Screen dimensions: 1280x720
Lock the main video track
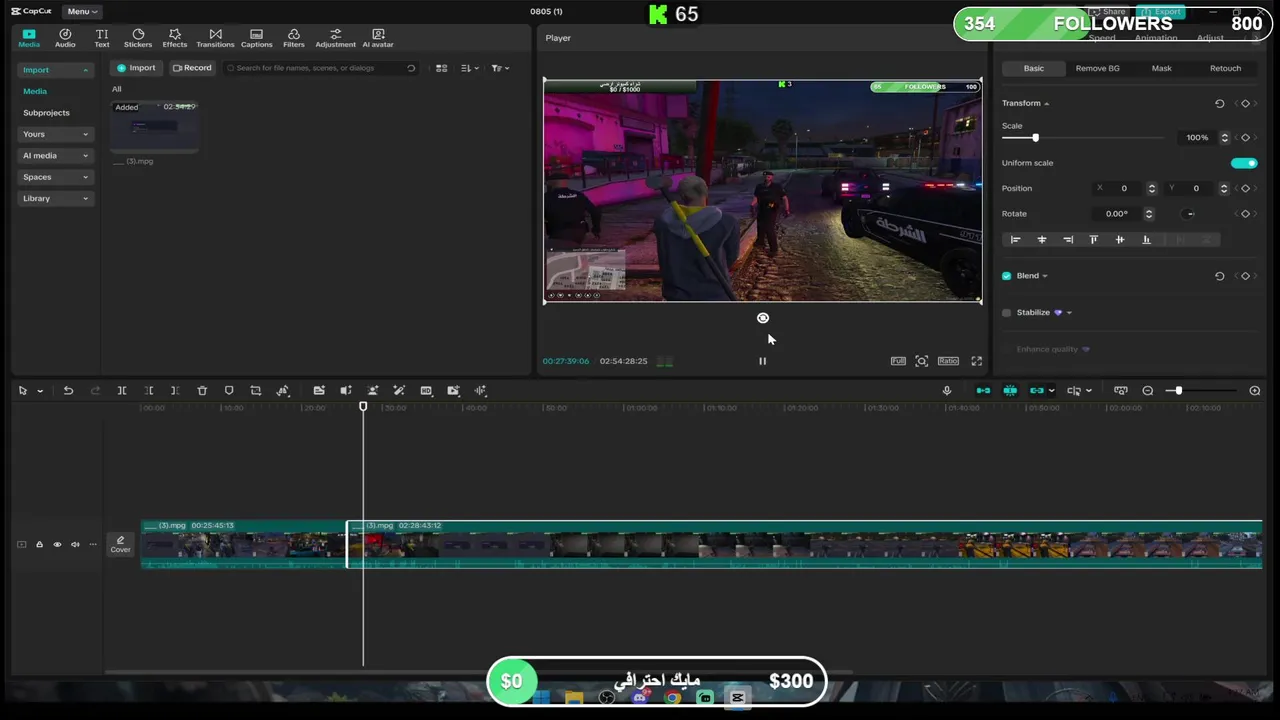coord(39,545)
